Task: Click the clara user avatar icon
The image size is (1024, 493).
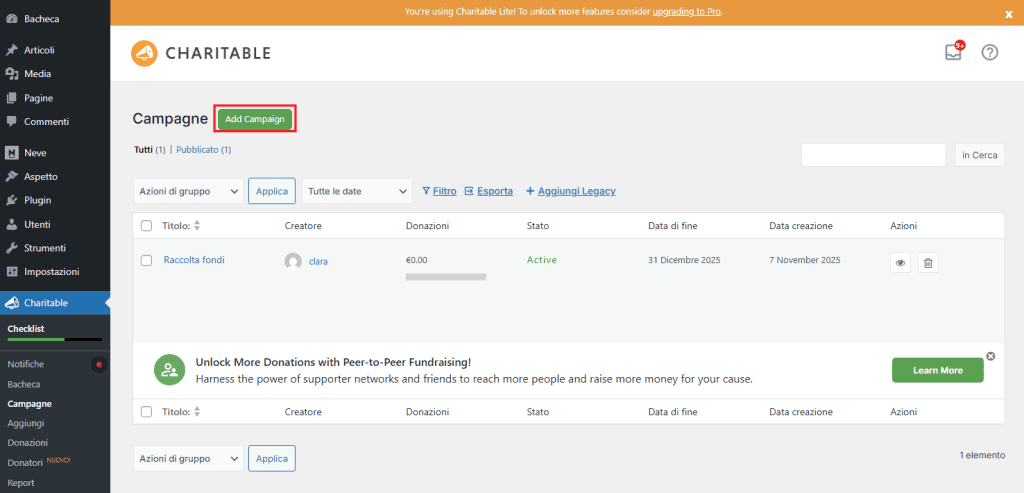Action: (293, 261)
